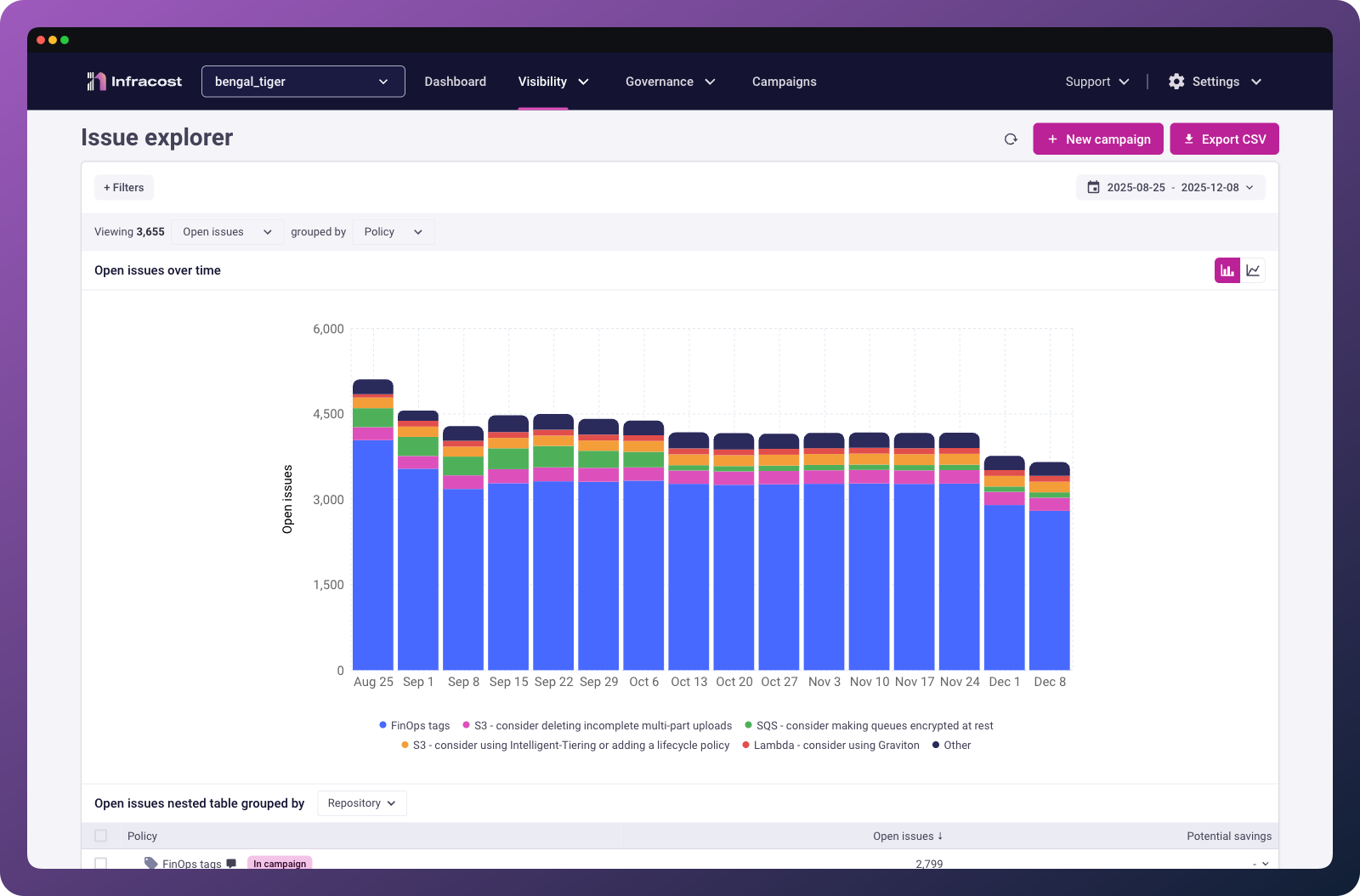The height and width of the screenshot is (896, 1360).
Task: Click the Nov 10 bar in chart
Action: [x=870, y=551]
